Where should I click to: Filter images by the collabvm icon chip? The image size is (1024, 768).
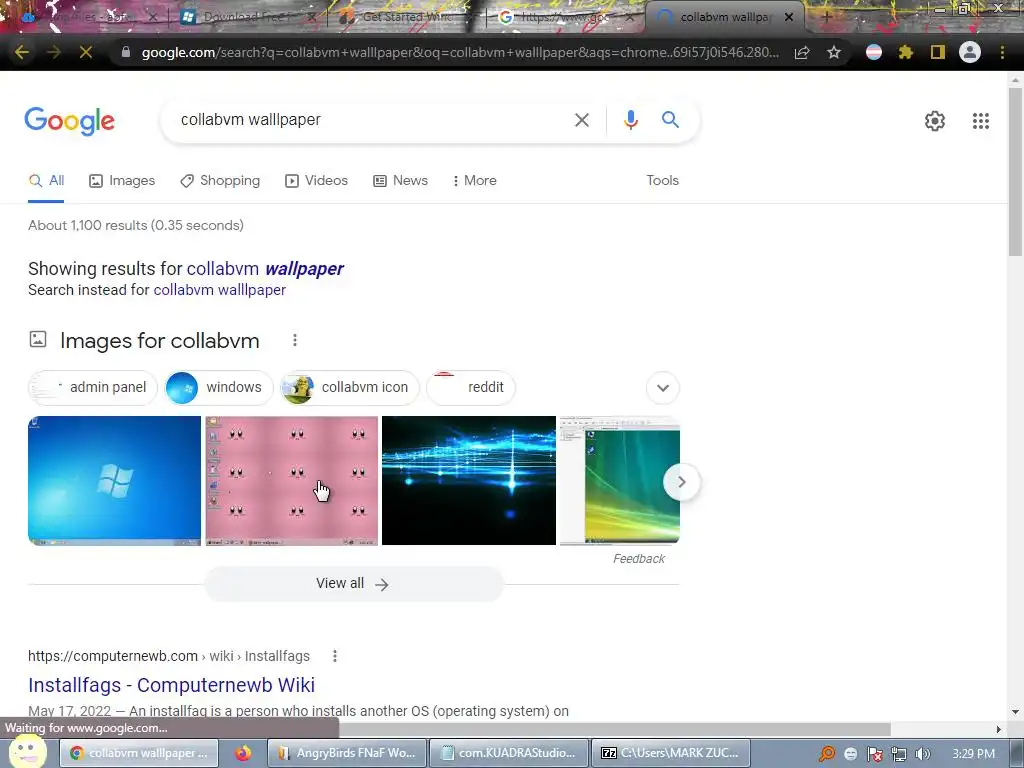349,387
